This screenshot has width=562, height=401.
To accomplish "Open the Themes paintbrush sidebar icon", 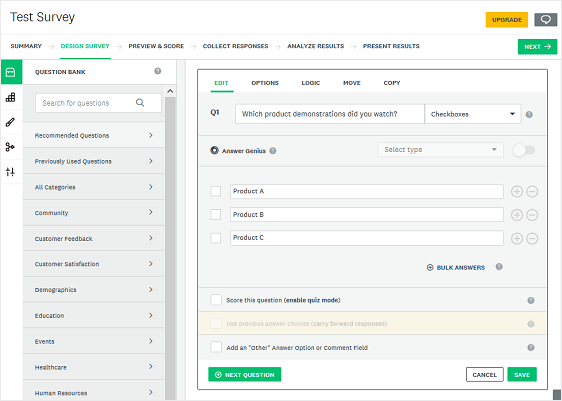I will pyautogui.click(x=10, y=122).
